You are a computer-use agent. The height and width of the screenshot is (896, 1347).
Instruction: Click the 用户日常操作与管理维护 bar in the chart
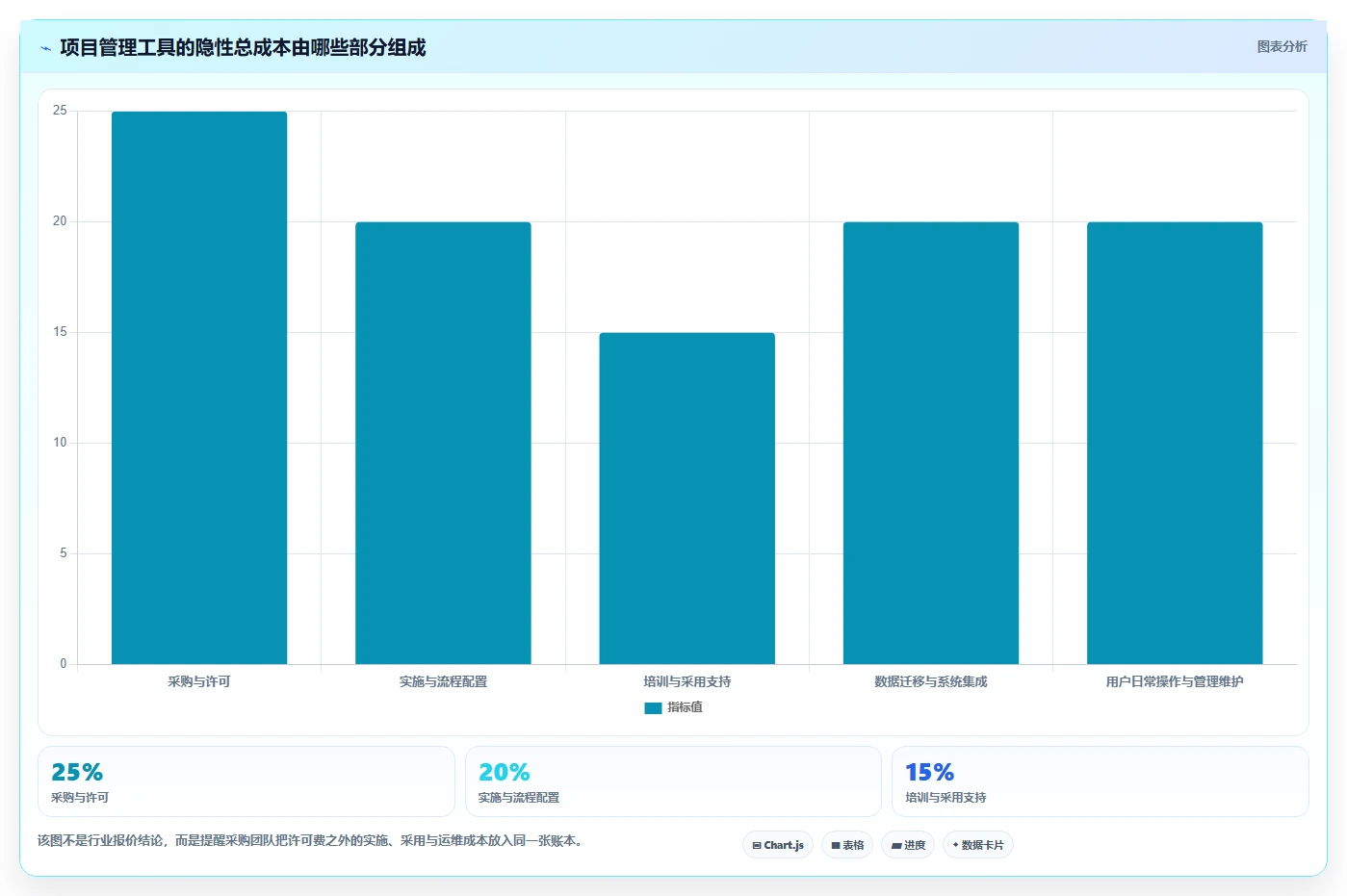[x=1175, y=443]
